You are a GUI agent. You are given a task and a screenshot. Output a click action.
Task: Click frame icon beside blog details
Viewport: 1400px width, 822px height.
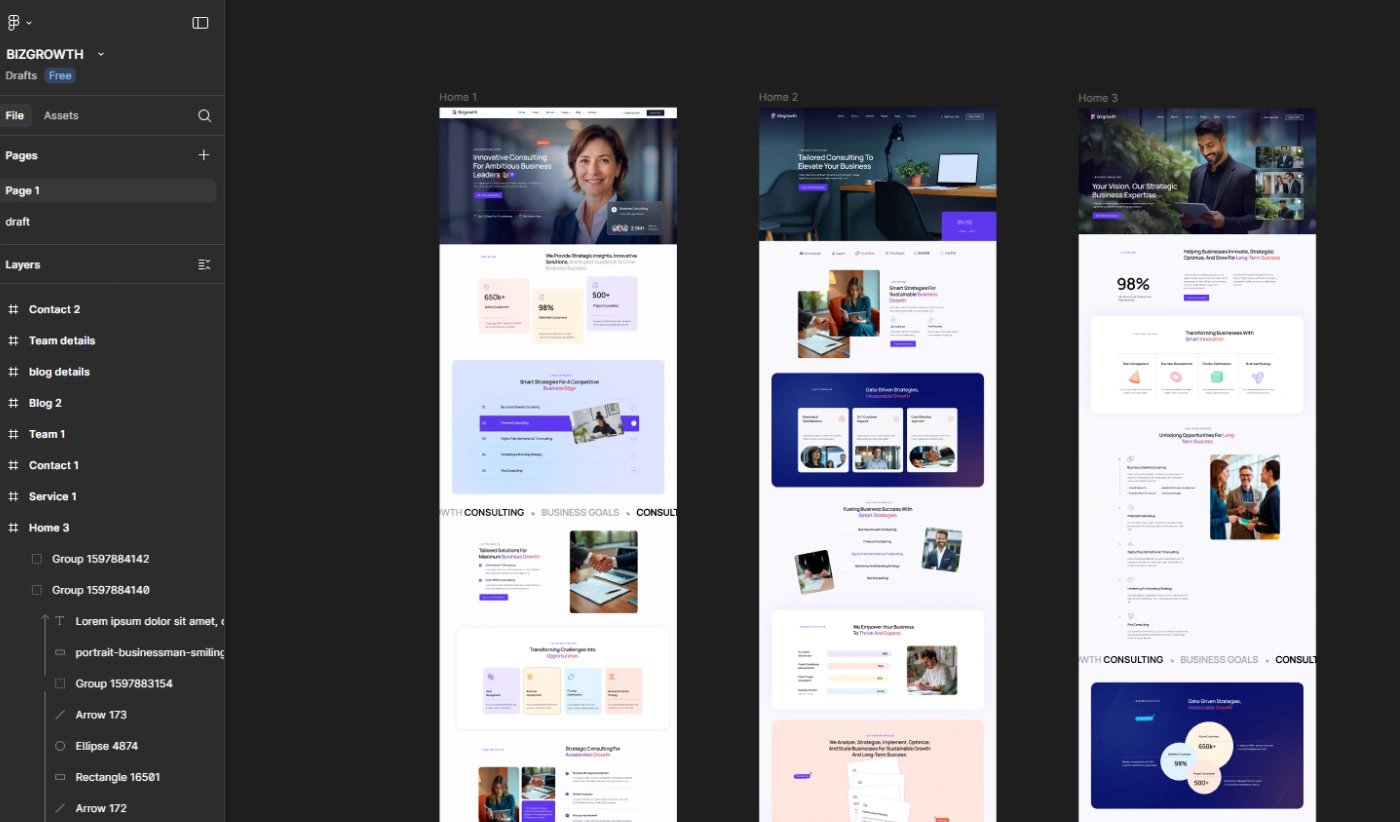coord(14,372)
